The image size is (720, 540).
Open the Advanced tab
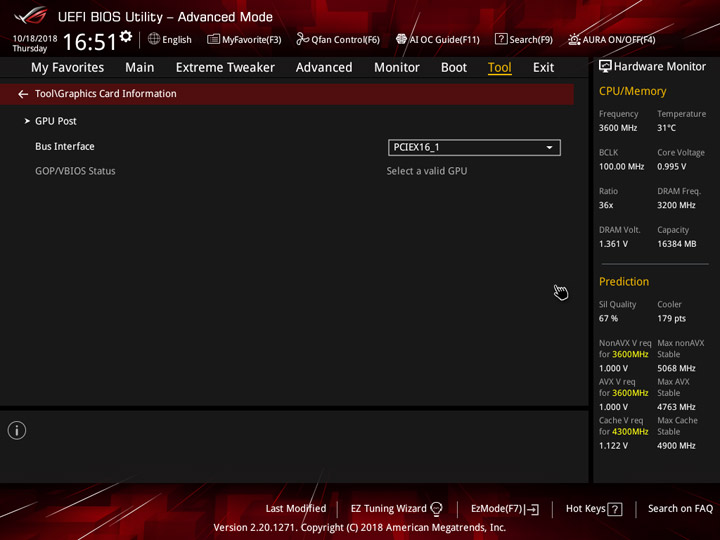[324, 68]
